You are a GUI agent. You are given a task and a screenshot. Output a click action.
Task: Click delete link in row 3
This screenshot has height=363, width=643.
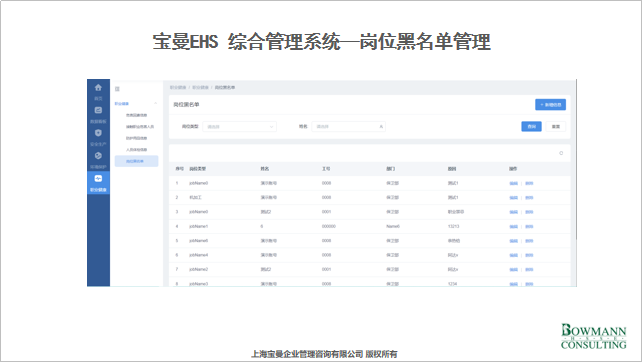pyautogui.click(x=529, y=212)
